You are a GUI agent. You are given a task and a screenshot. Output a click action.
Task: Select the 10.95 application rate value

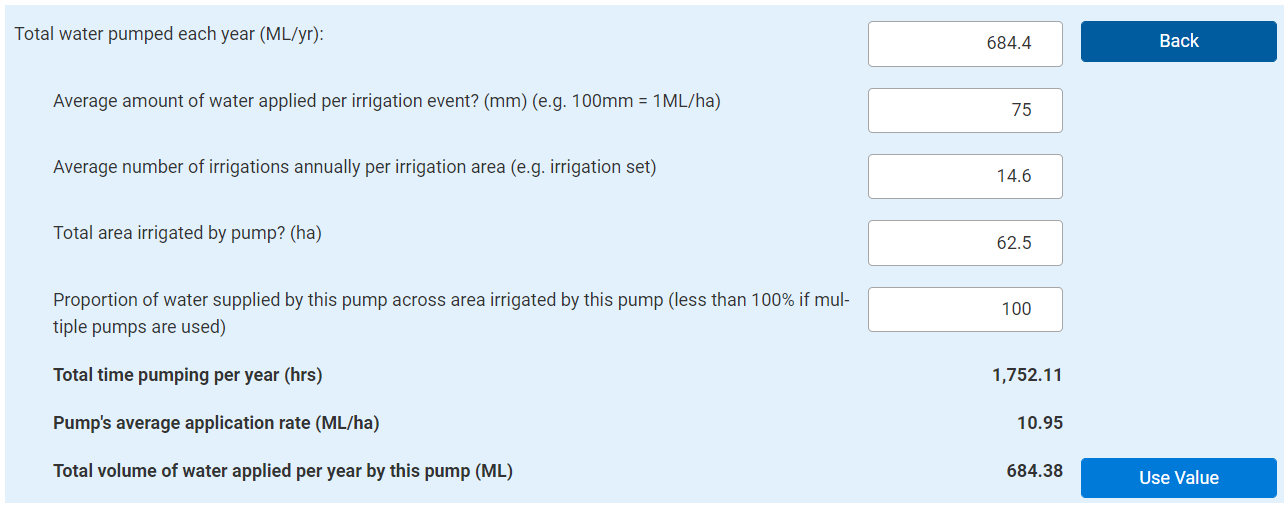tap(1040, 423)
